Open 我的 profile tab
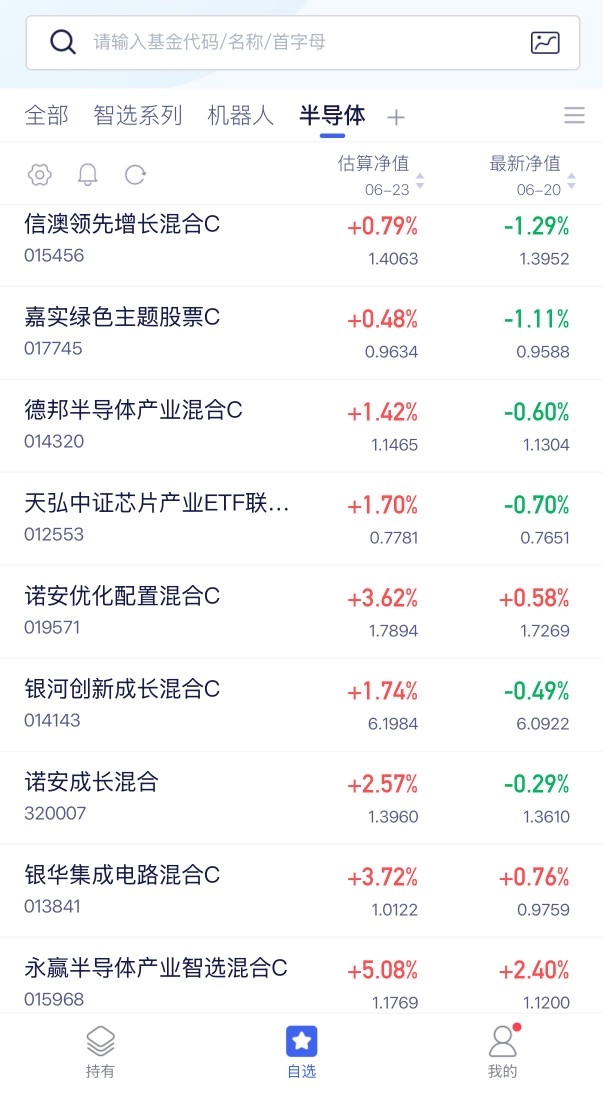Screen dimensions: 603x1111 pos(502,1051)
